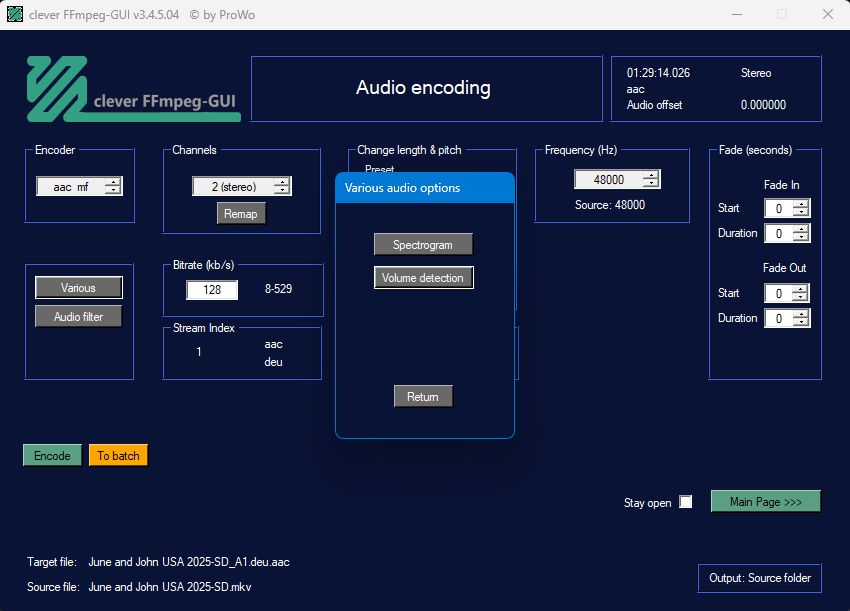Click the app icon in title bar

click(15, 15)
